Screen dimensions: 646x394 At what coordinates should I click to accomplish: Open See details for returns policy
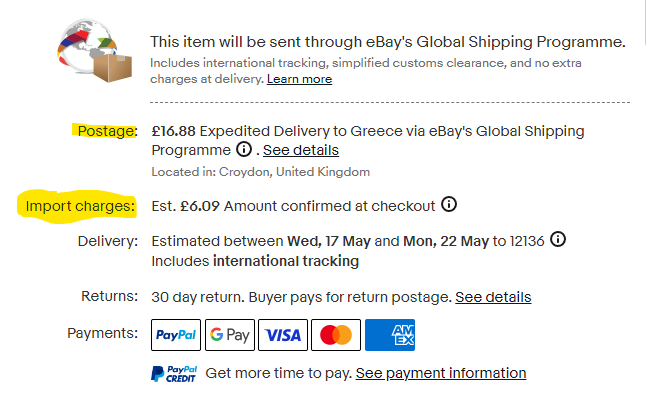(493, 297)
